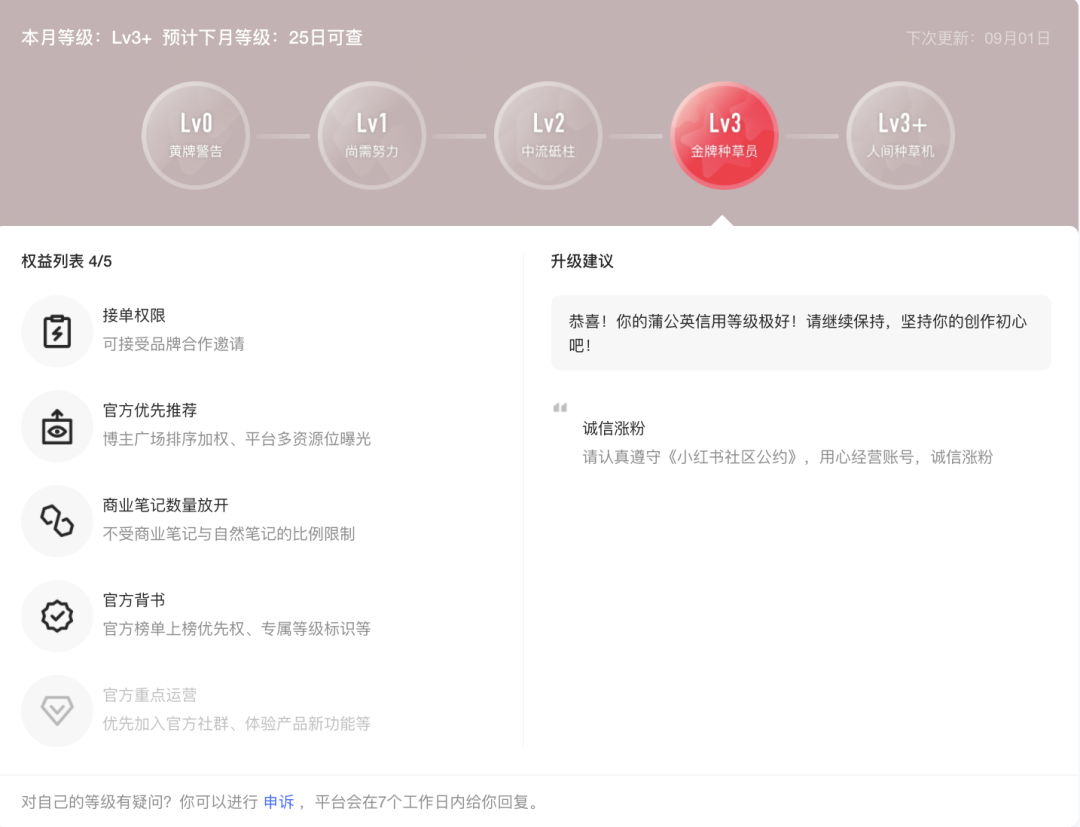Viewport: 1080px width, 827px height.
Task: Select the Lv1 尚需努力 level badge
Action: (x=372, y=135)
